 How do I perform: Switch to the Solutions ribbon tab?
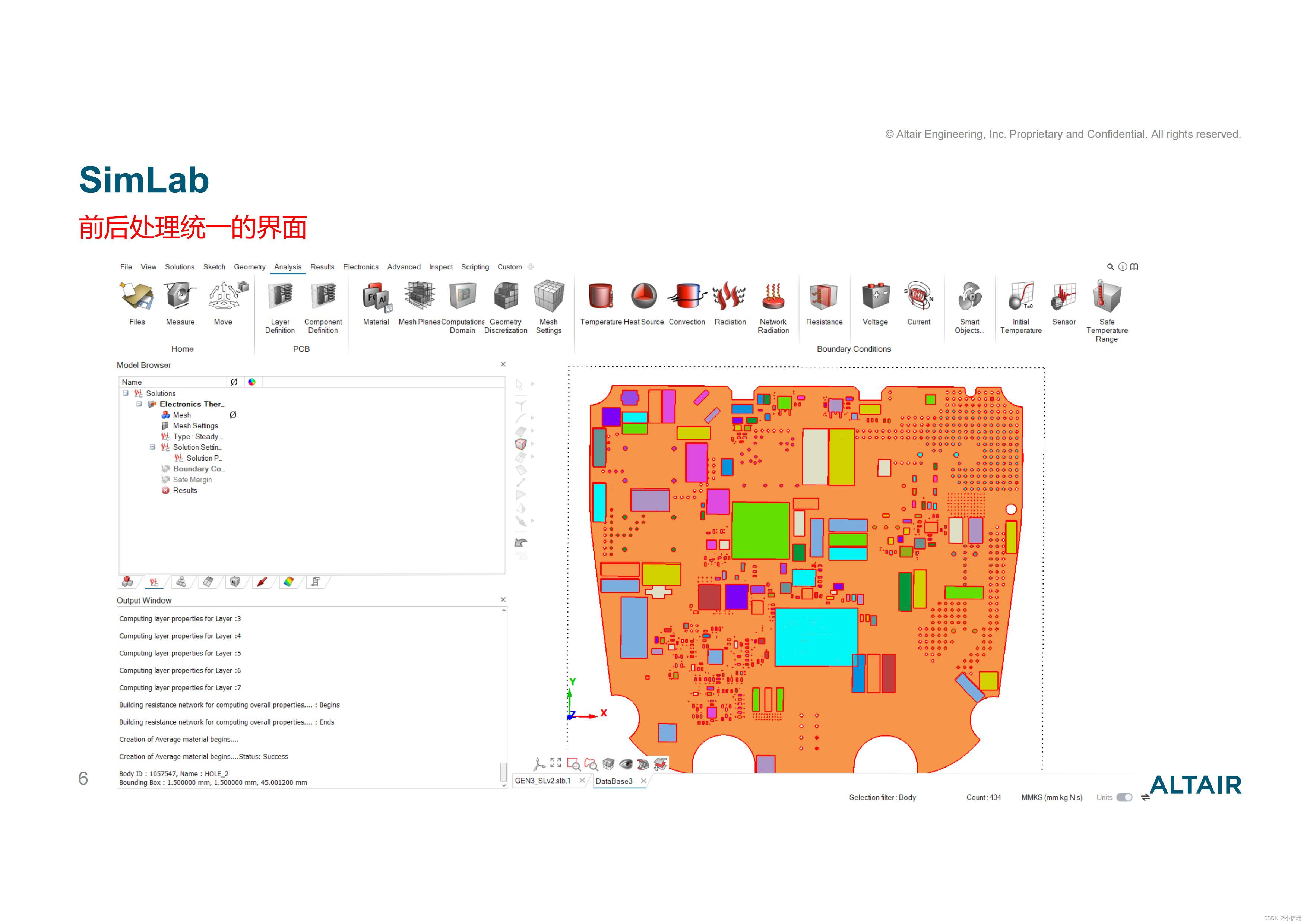click(x=180, y=266)
